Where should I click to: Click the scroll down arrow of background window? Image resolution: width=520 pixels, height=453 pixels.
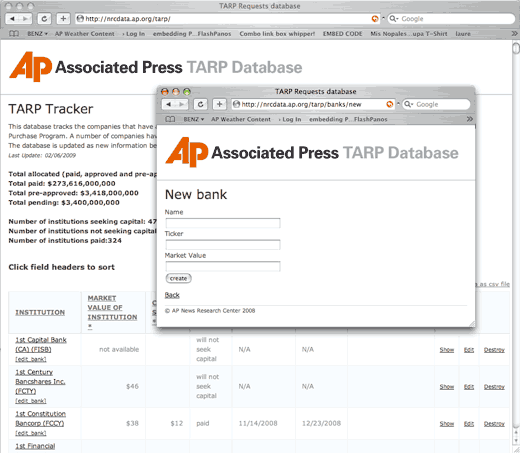[x=516, y=442]
